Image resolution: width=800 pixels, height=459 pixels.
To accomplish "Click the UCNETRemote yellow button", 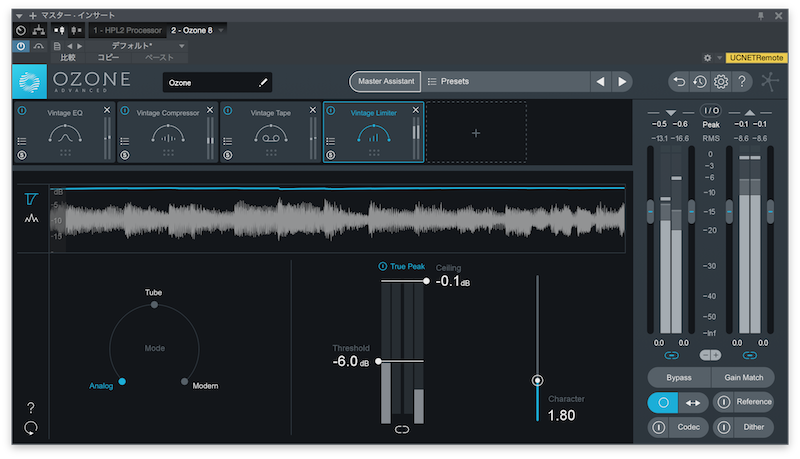I will 756,58.
